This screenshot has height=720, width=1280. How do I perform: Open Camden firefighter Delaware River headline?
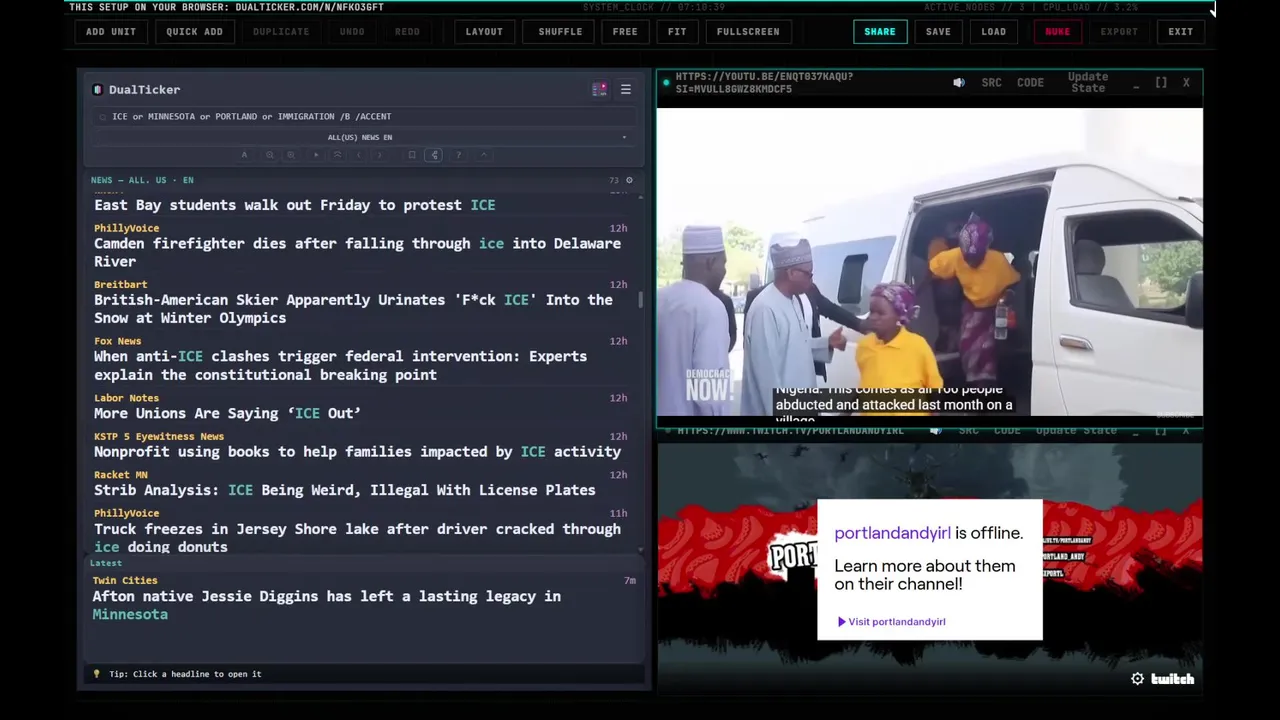click(357, 252)
